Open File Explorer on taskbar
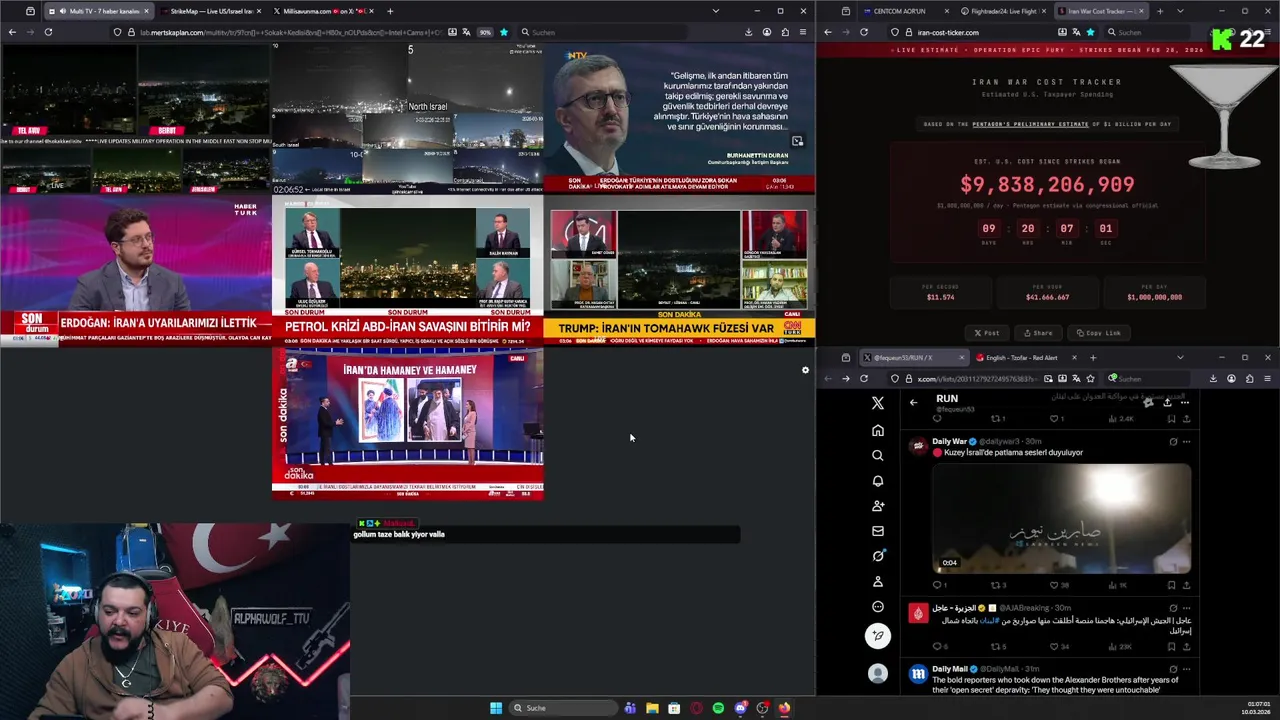The width and height of the screenshot is (1280, 720). [x=652, y=708]
